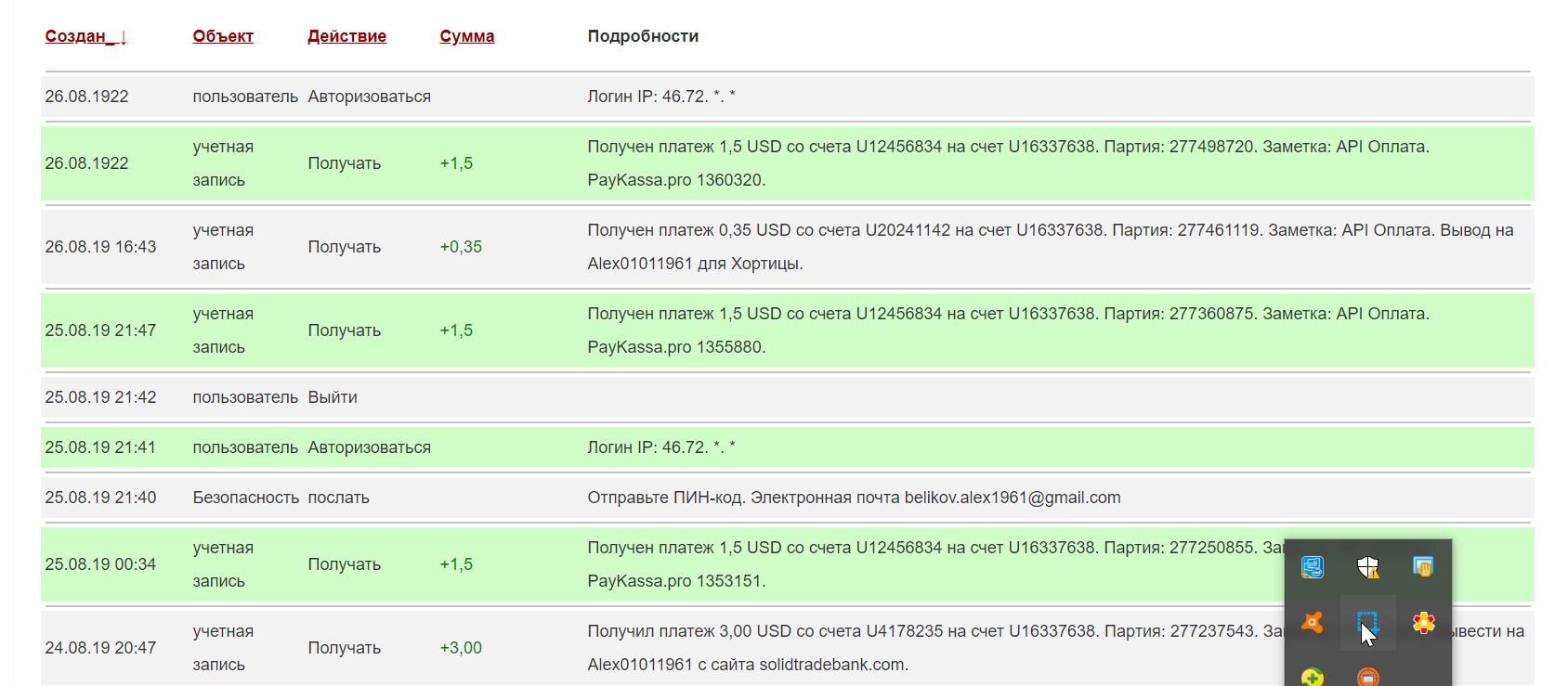
Task: Click the Подробности column header
Action: [x=643, y=36]
